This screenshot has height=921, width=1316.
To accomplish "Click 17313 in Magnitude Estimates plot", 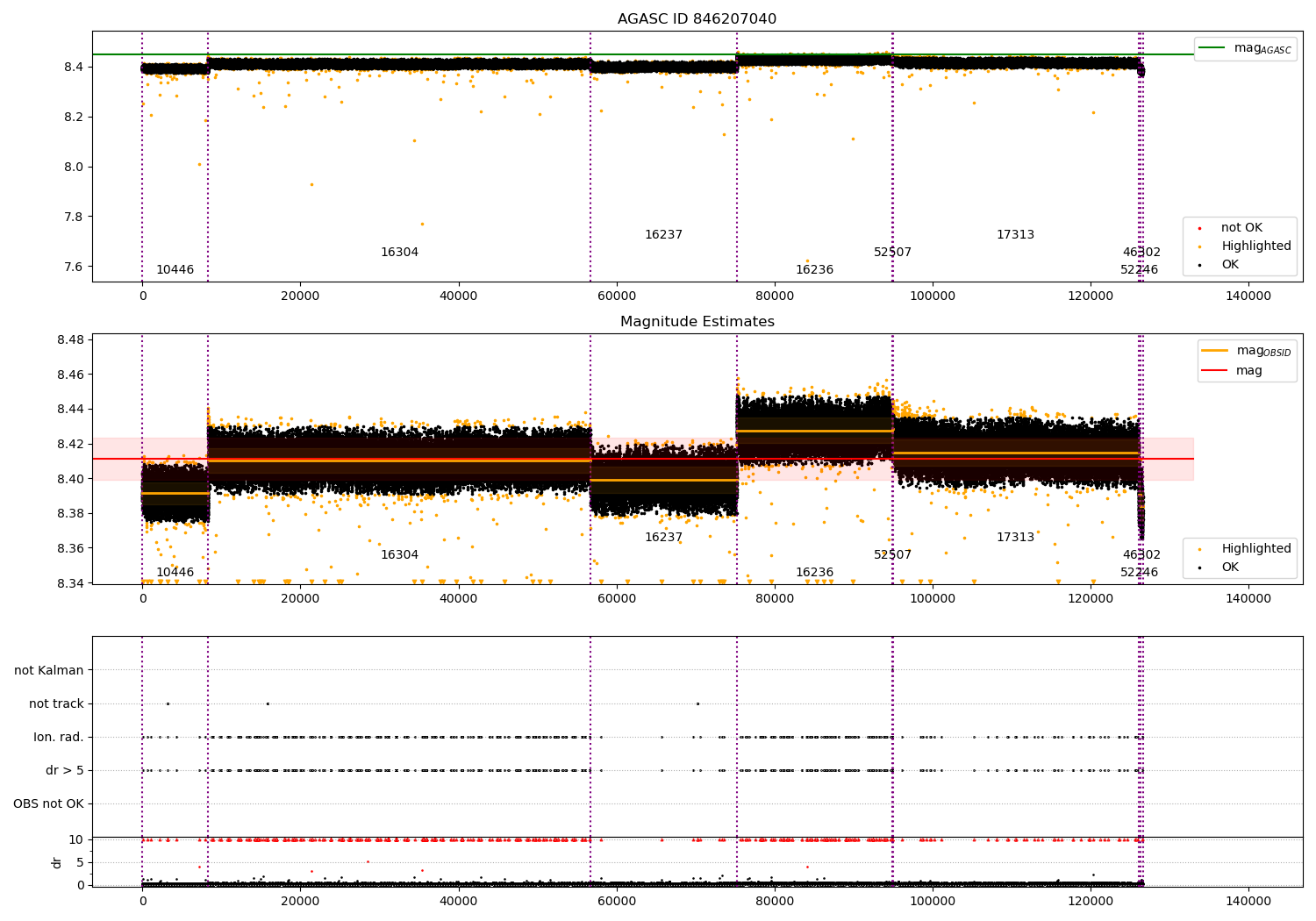I will (x=1015, y=538).
